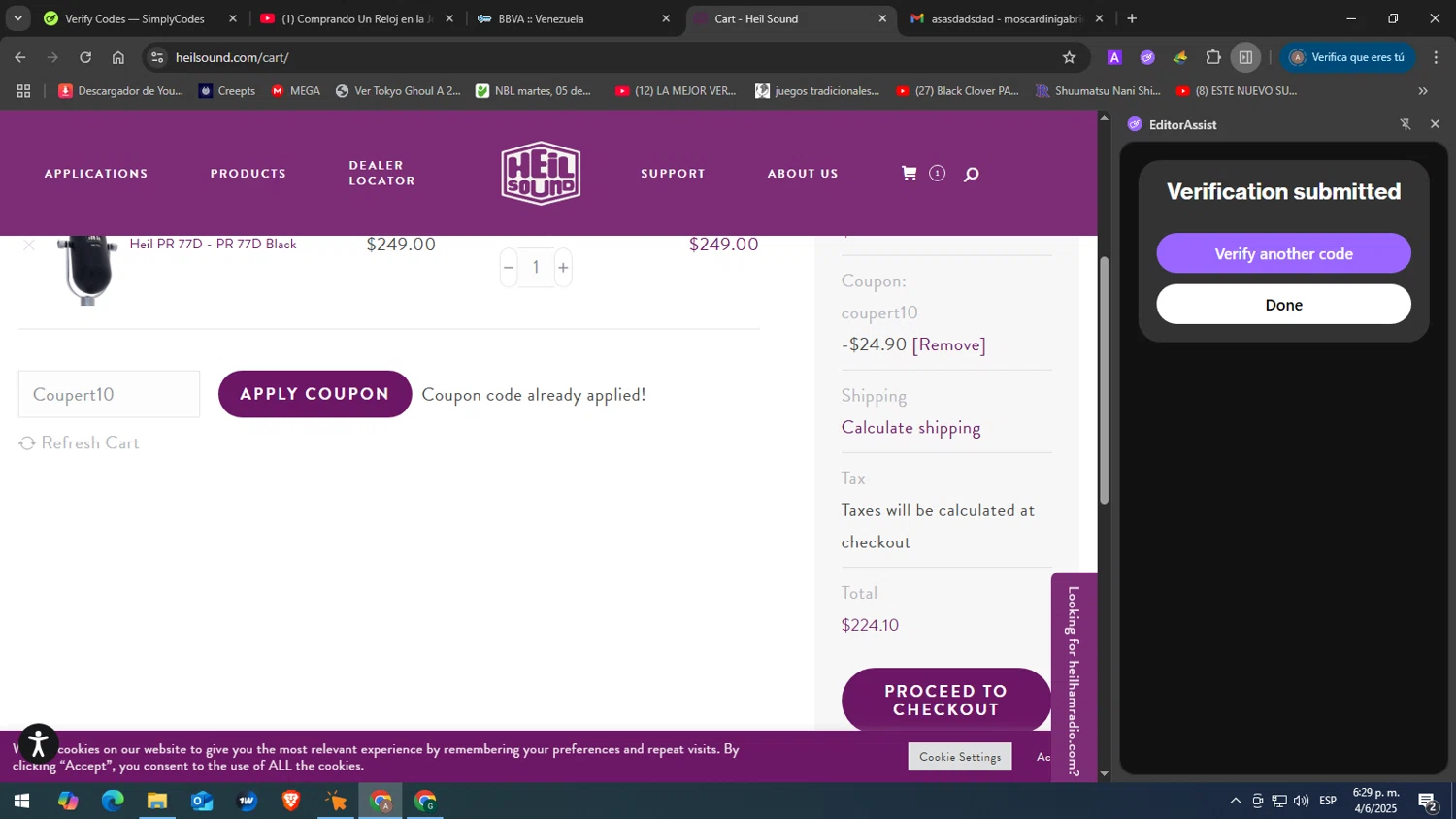Go to browser home page

(x=118, y=57)
